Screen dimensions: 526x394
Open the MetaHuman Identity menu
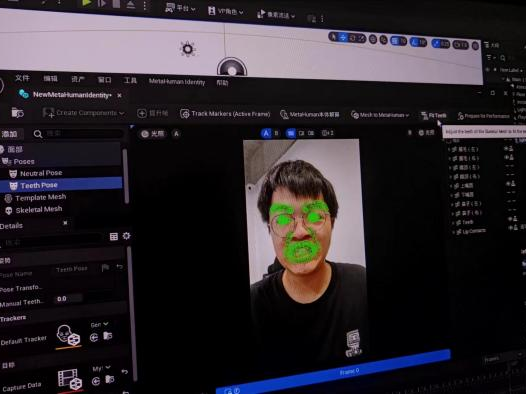coord(177,81)
